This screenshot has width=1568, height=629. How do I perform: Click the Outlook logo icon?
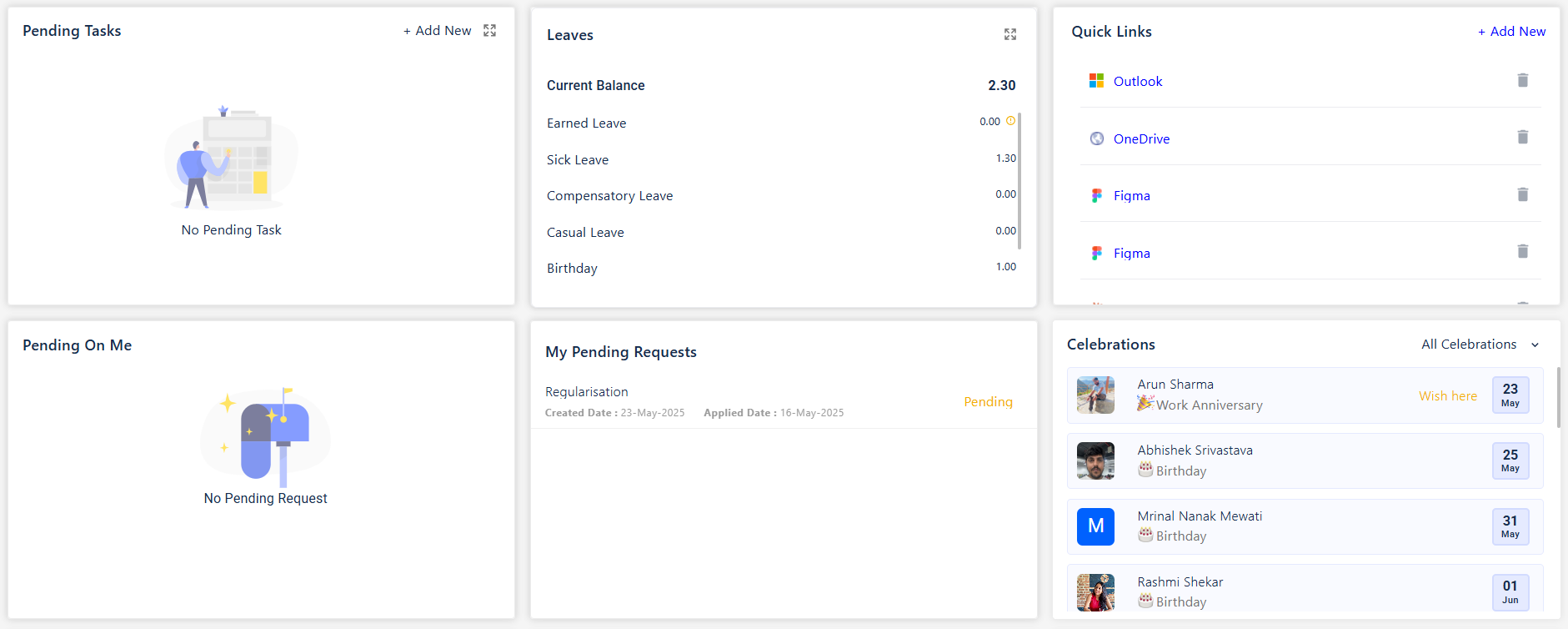(x=1096, y=81)
